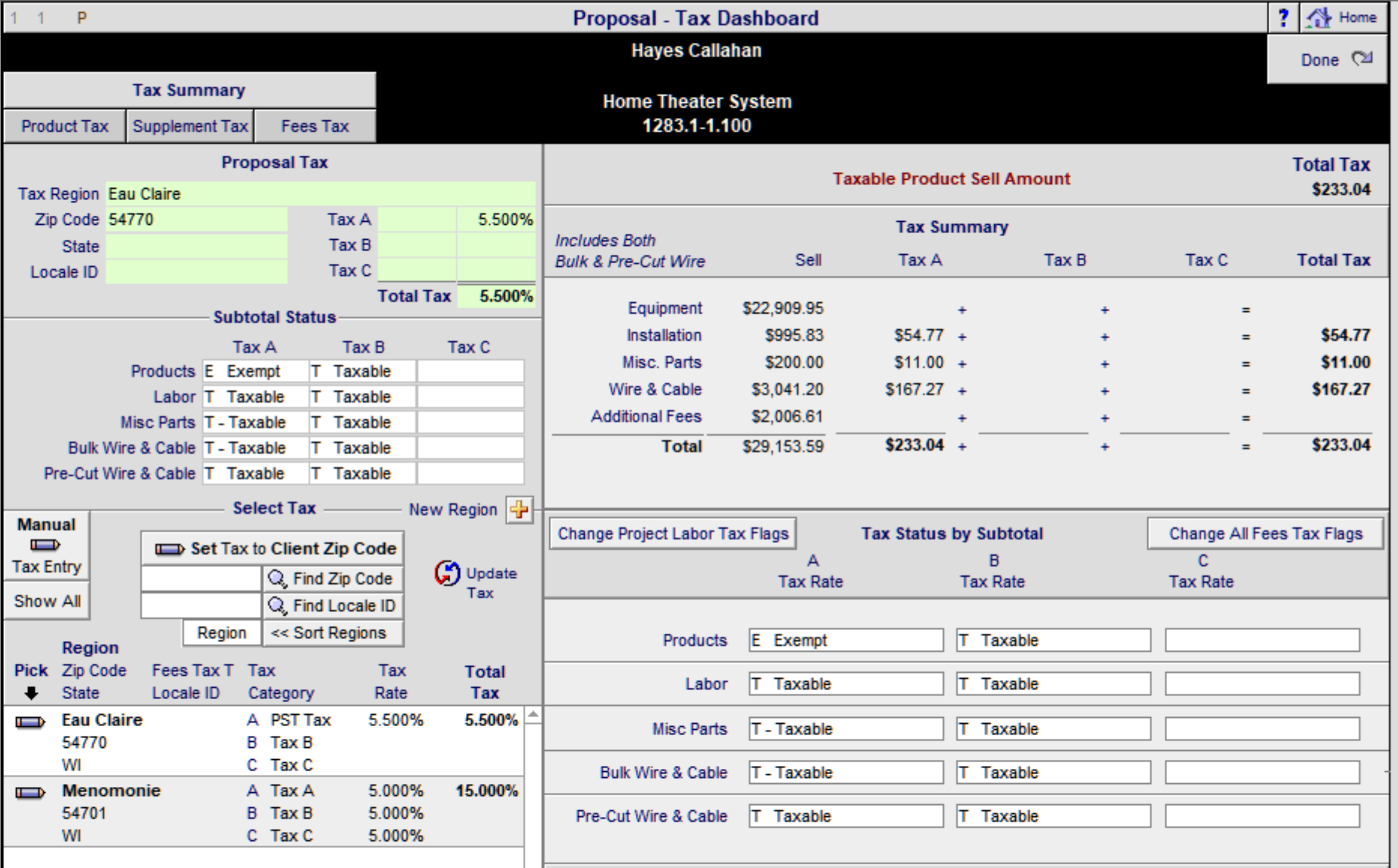The width and height of the screenshot is (1398, 868).
Task: Click the Manual Tax Entry arrow icon
Action: [45, 545]
